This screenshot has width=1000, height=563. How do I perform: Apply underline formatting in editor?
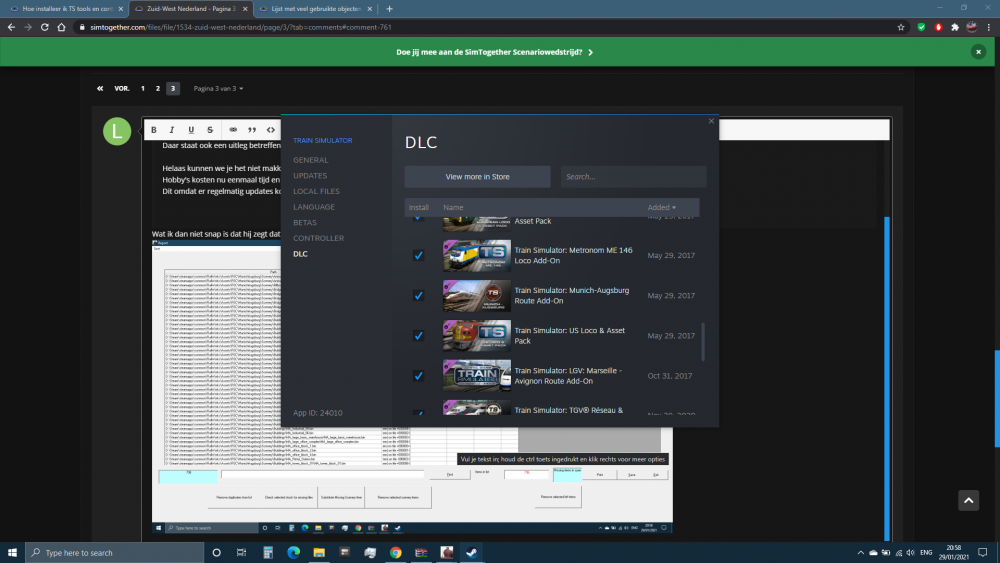tap(191, 130)
